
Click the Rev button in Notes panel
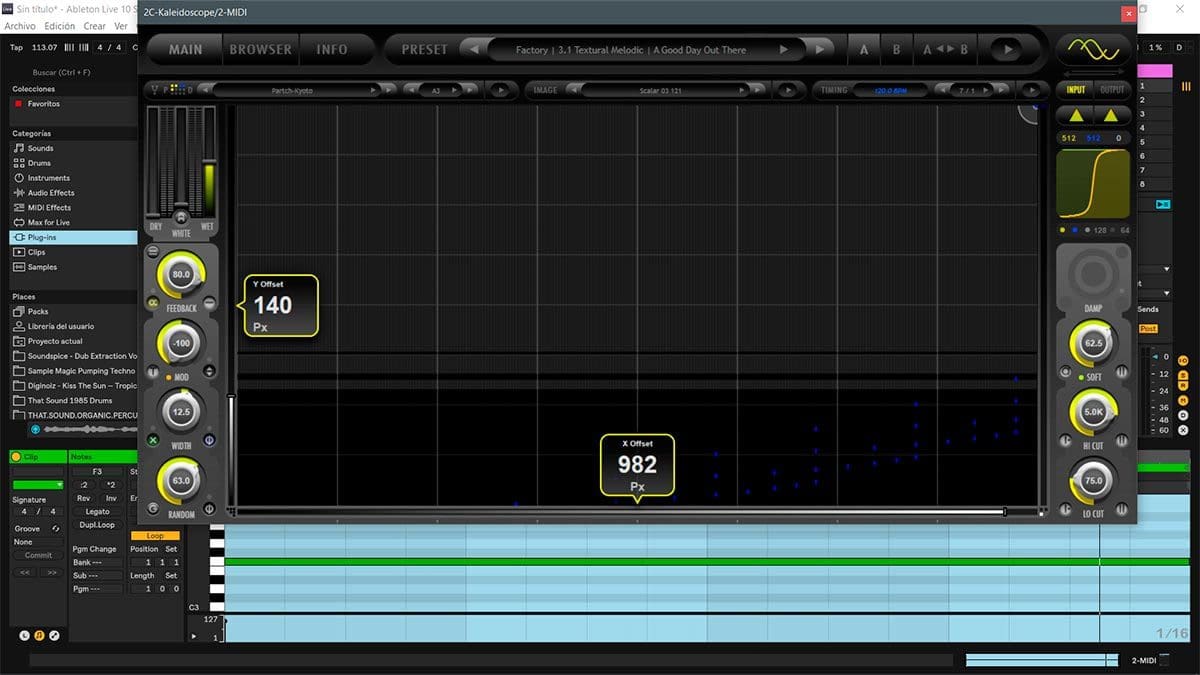83,498
